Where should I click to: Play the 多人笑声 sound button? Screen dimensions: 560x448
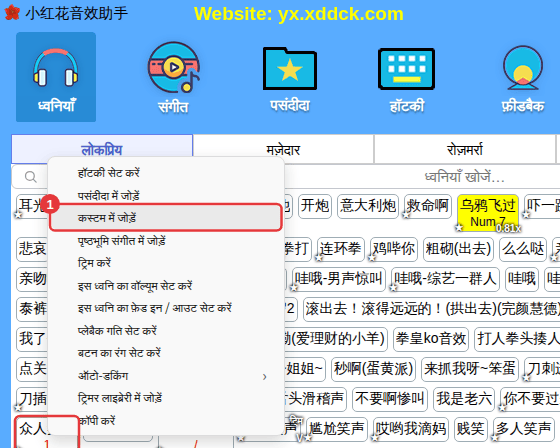coord(523,429)
